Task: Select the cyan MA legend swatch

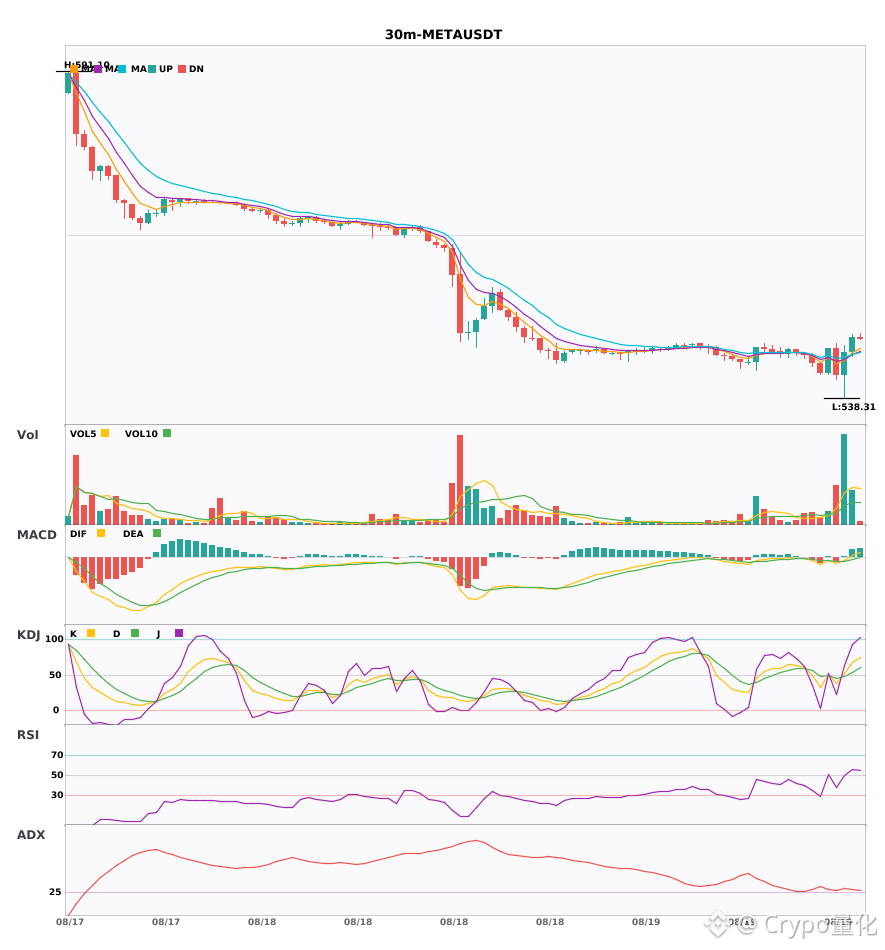Action: 122,69
